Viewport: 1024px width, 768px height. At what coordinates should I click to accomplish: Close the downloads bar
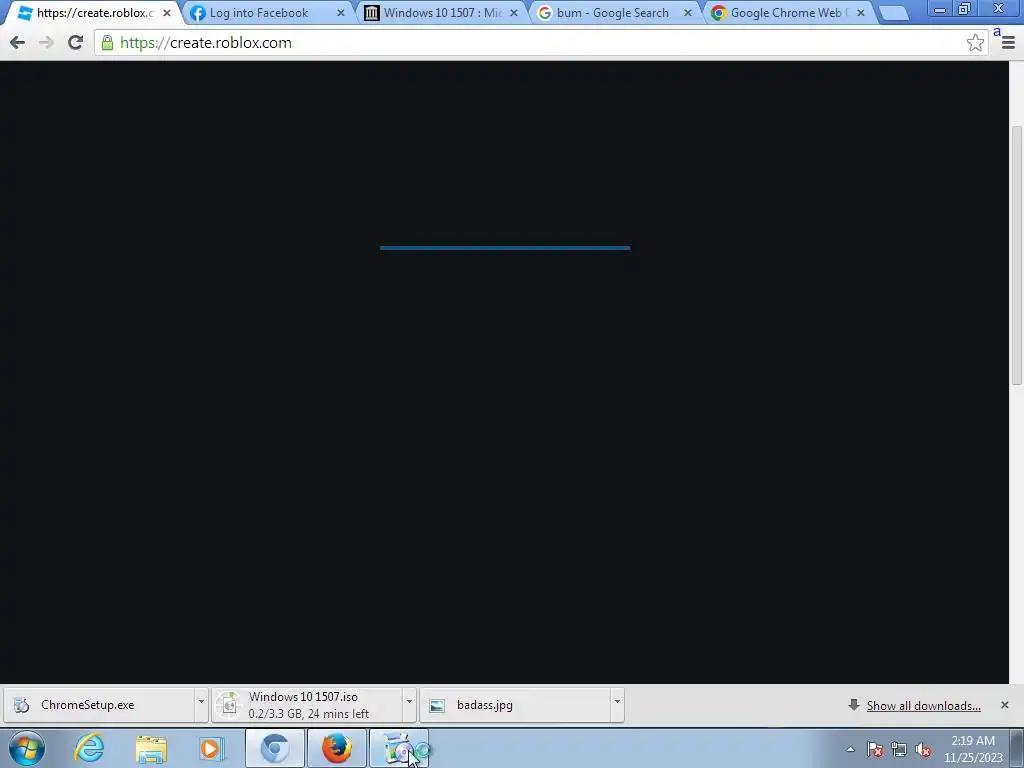pos(1004,705)
